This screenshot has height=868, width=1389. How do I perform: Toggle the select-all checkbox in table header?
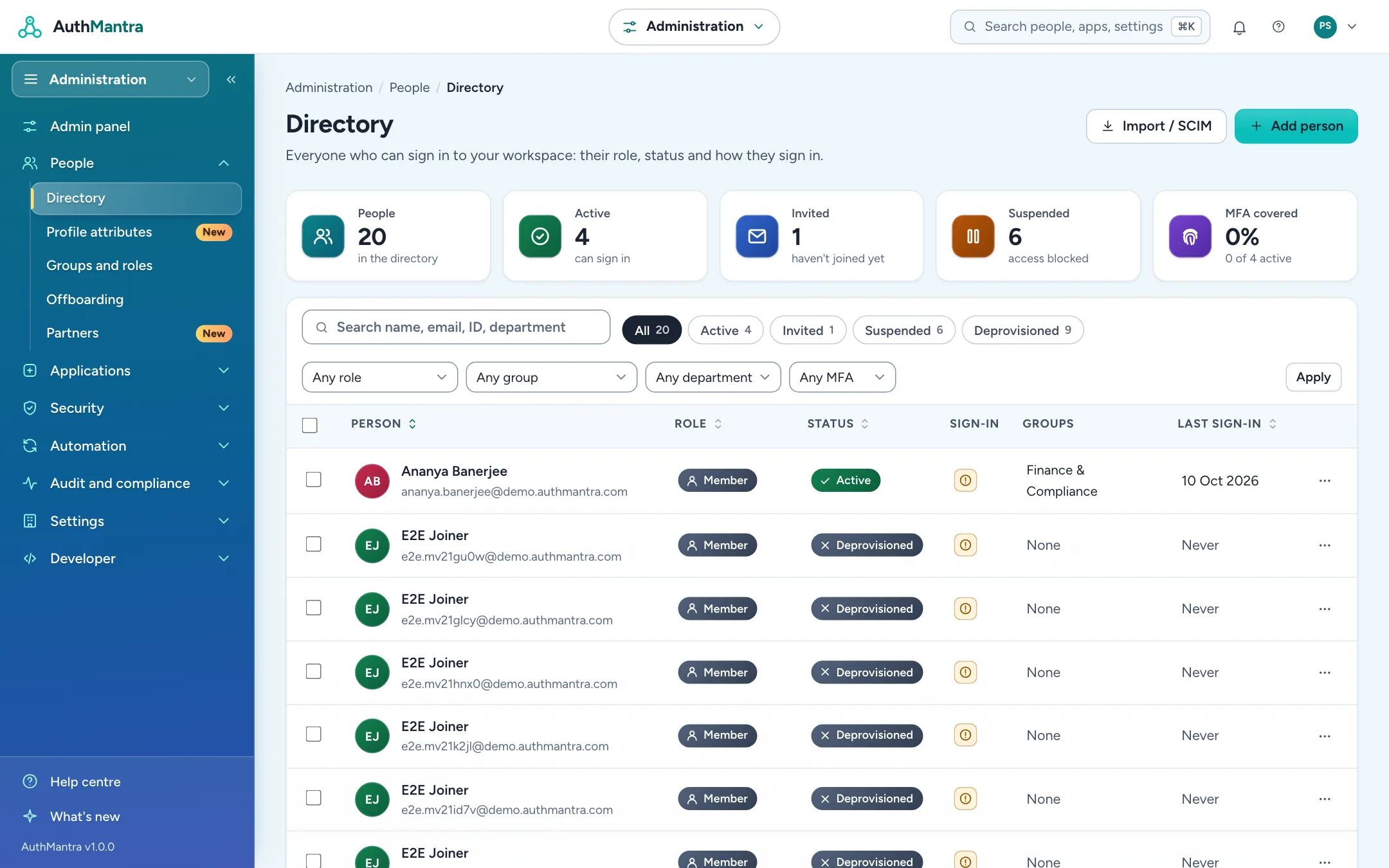310,425
